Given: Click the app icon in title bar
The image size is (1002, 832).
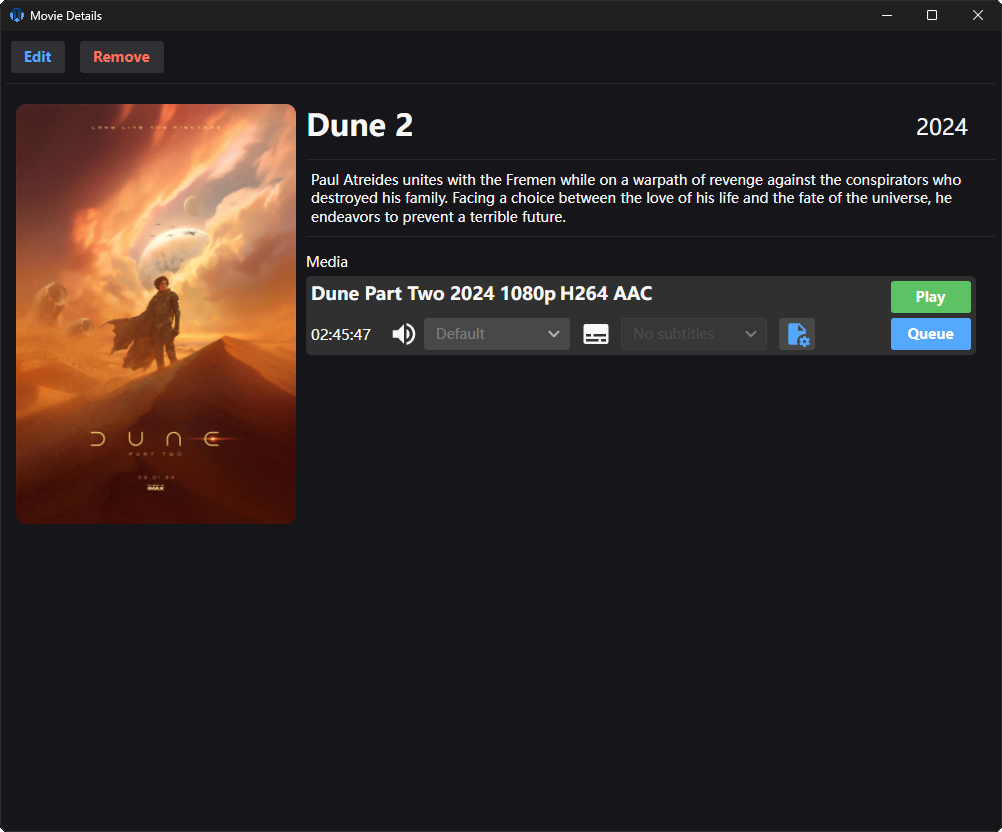Looking at the screenshot, I should tap(17, 15).
